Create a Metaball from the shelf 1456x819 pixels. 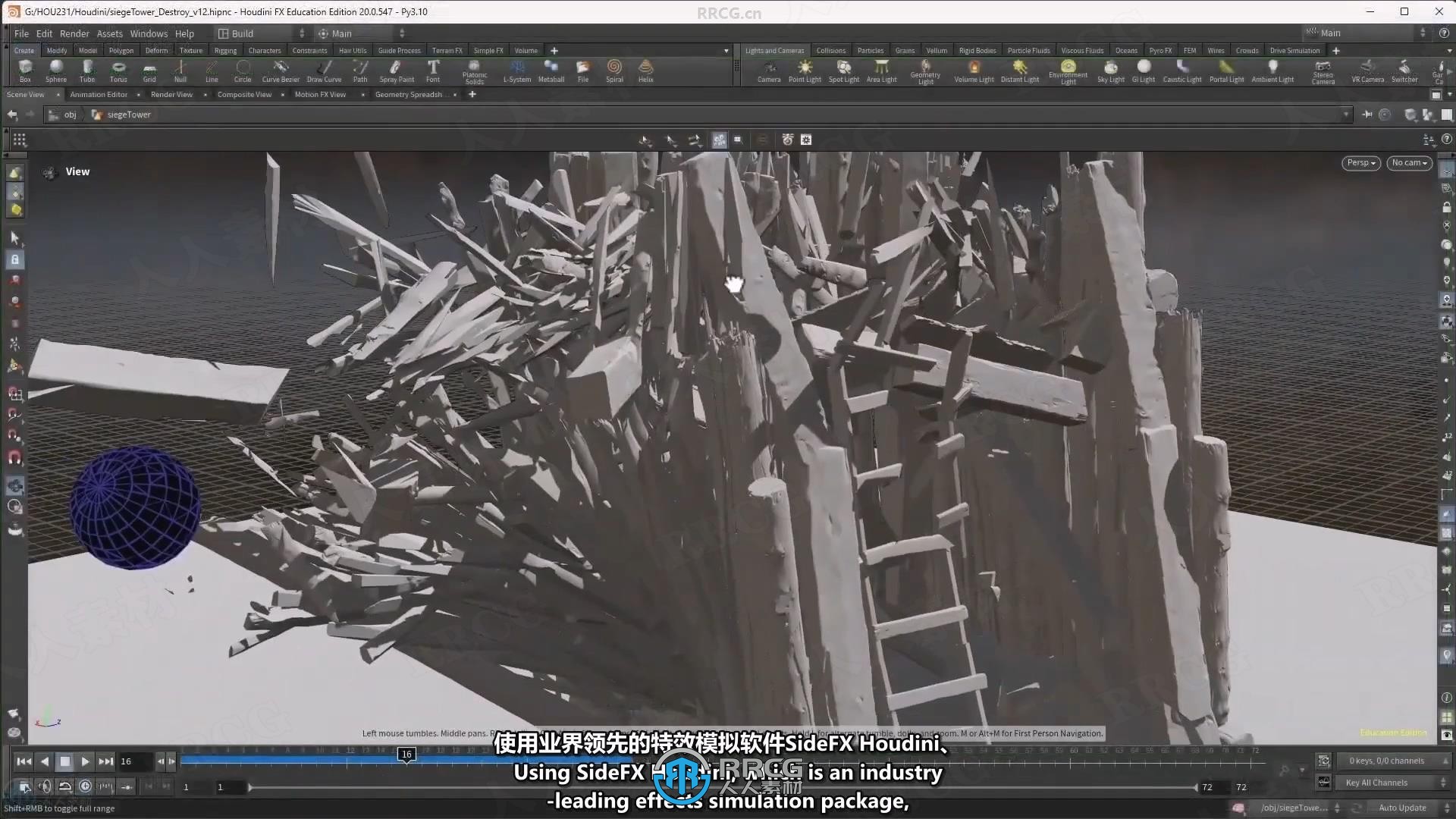551,71
